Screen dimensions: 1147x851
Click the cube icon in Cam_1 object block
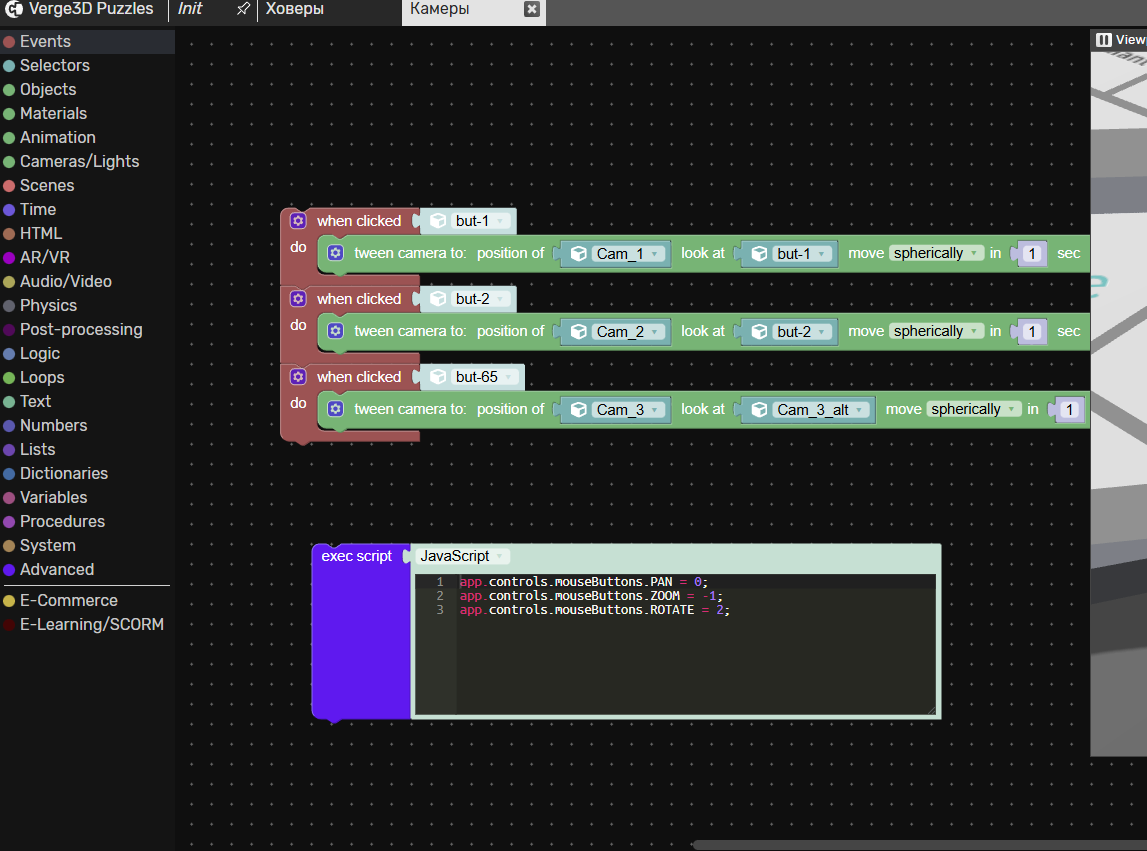578,254
